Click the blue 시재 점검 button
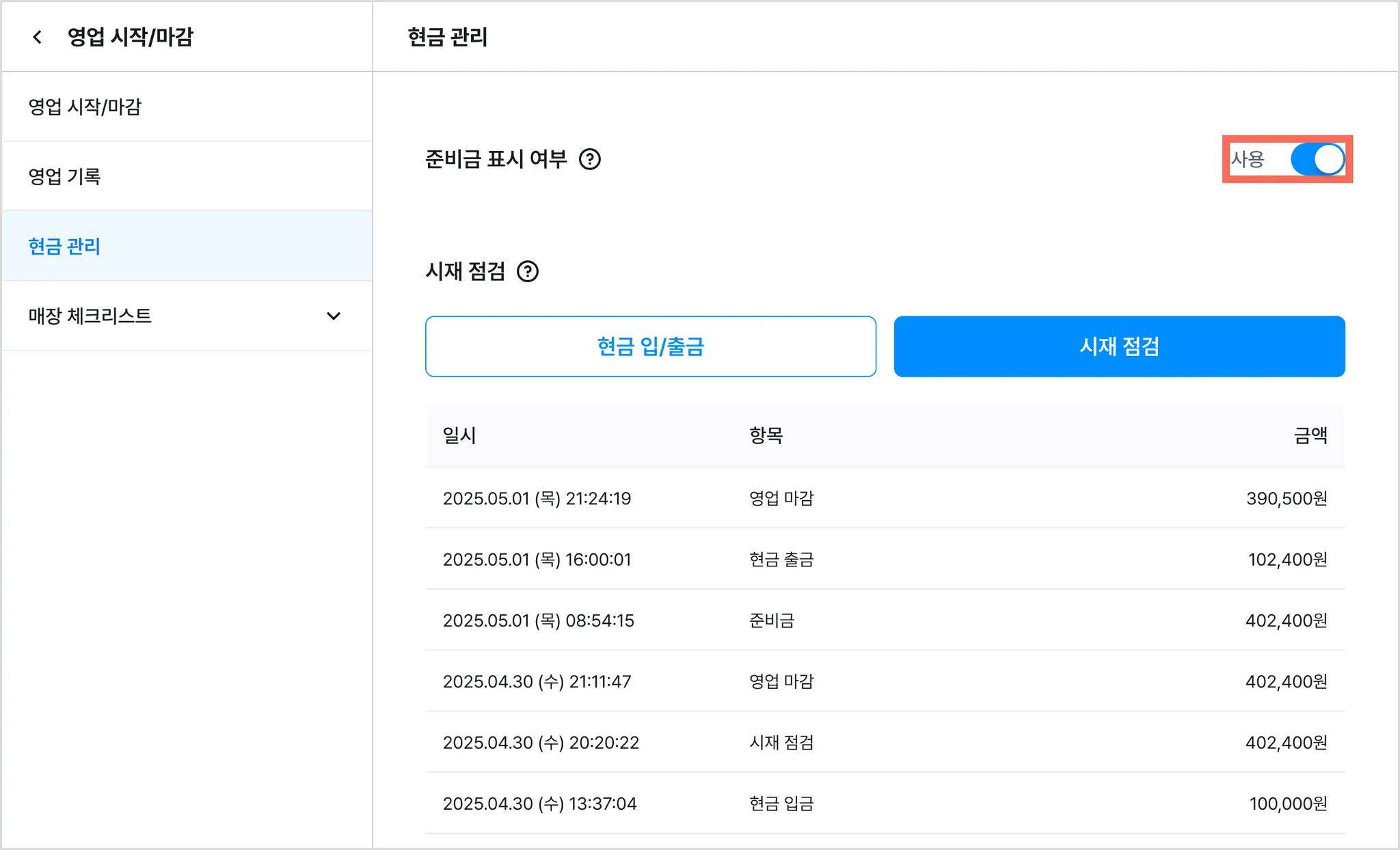 1119,346
